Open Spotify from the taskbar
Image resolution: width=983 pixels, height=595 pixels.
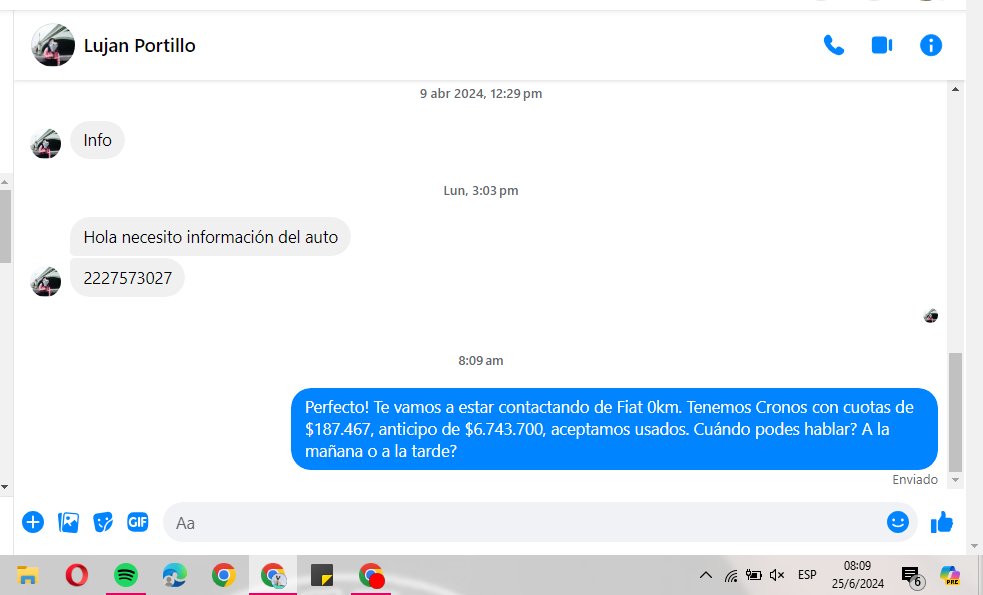click(125, 575)
